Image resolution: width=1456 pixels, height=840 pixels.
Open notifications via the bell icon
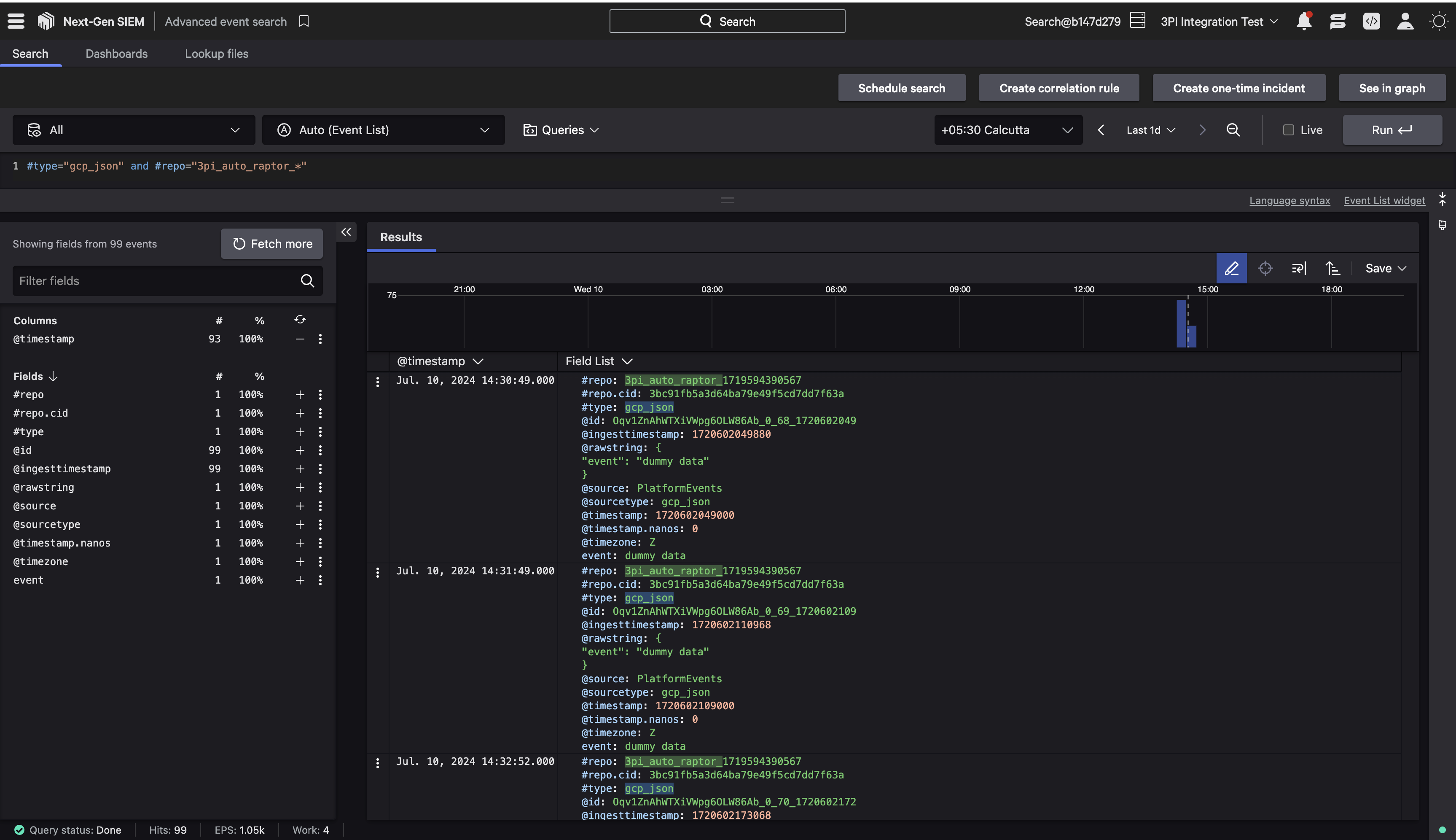tap(1303, 21)
